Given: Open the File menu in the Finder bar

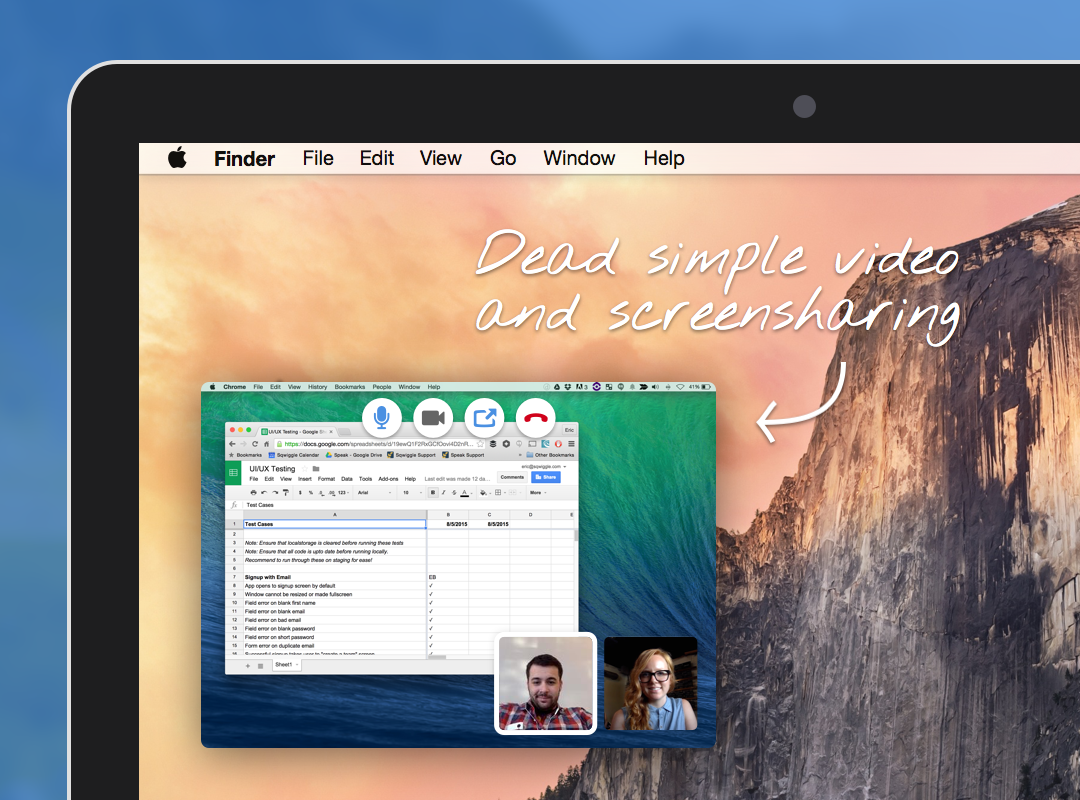Looking at the screenshot, I should 318,158.
